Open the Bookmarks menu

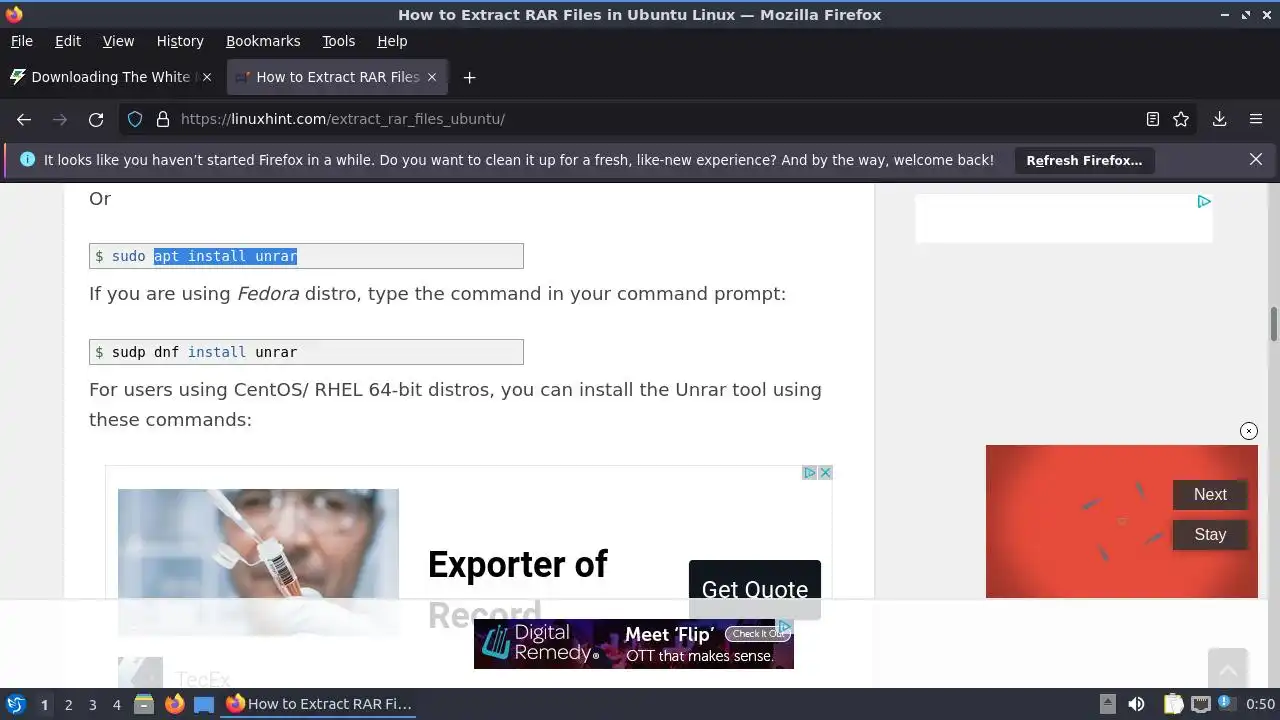263,41
